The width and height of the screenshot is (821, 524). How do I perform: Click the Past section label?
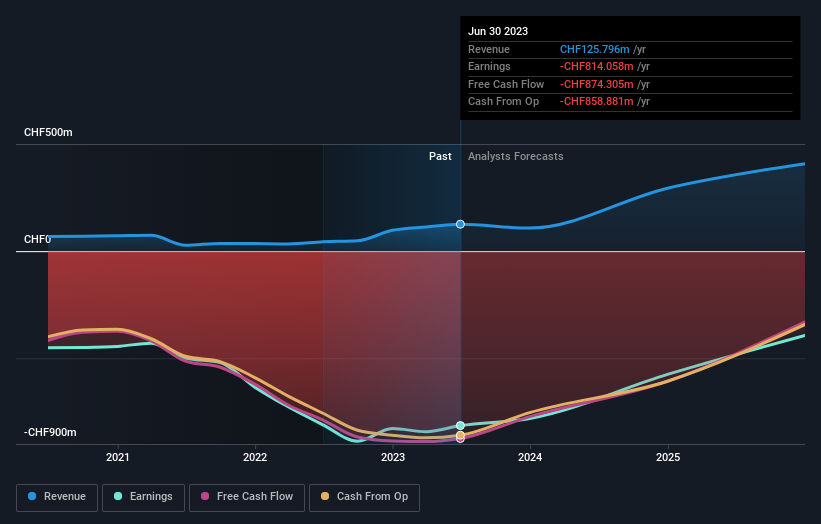pyautogui.click(x=440, y=156)
